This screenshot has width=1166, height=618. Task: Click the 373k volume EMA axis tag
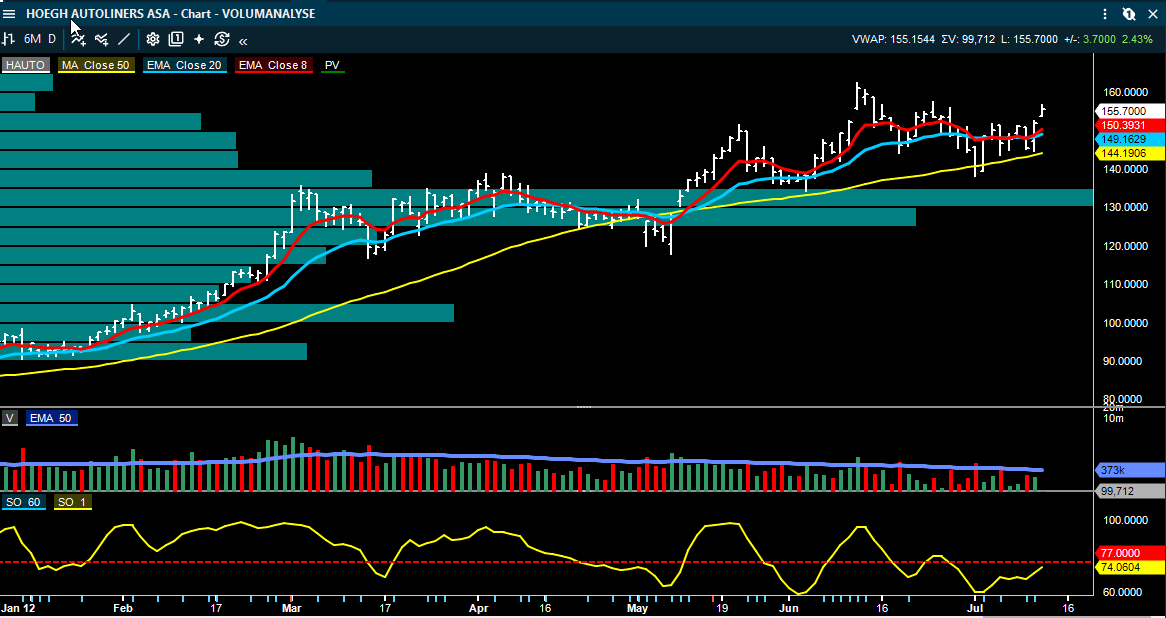[1130, 470]
